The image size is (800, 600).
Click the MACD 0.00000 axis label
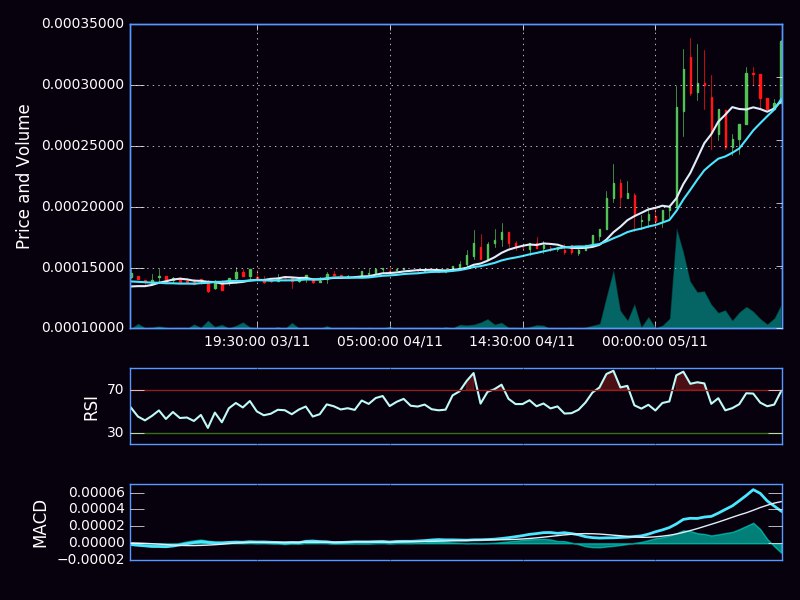(x=96, y=542)
